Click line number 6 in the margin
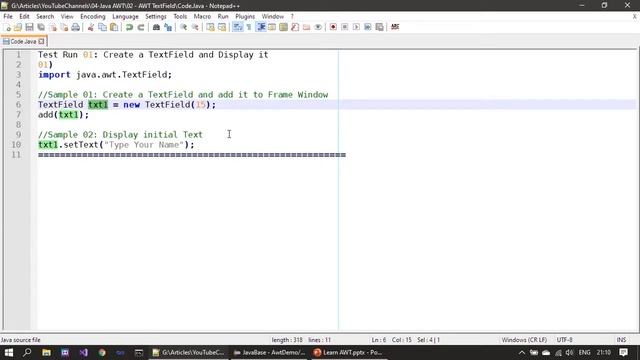Viewport: 640px width, 360px height. click(18, 104)
